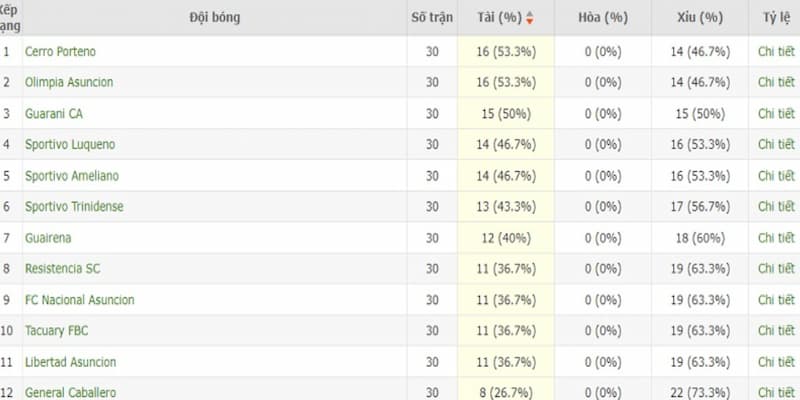Open Sportivo Luqueno team link
The image size is (800, 400).
[x=70, y=144]
